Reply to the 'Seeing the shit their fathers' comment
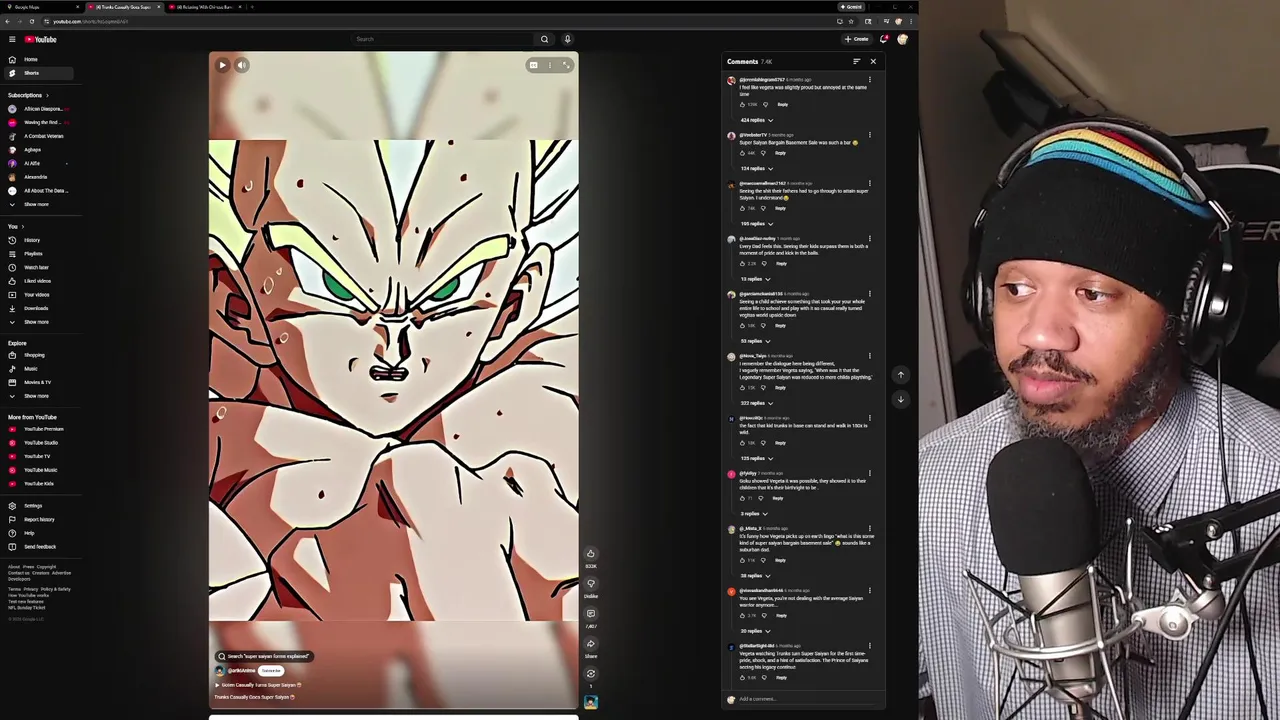 781,208
